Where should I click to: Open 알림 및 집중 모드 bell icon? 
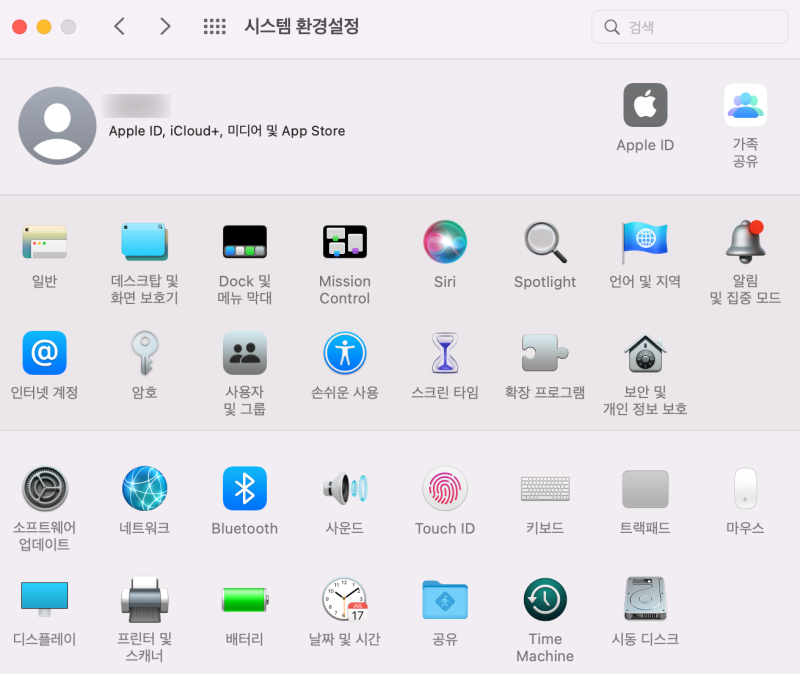pos(745,242)
